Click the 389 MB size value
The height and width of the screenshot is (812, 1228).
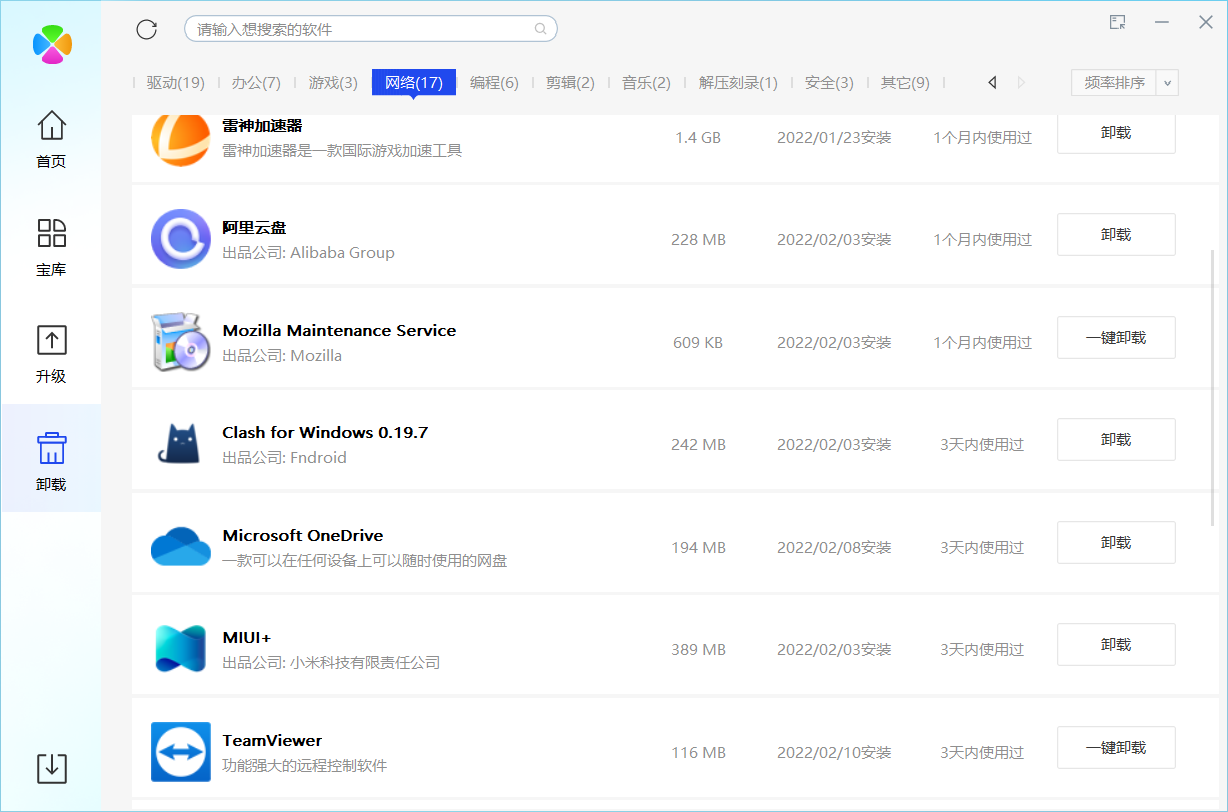tap(698, 649)
